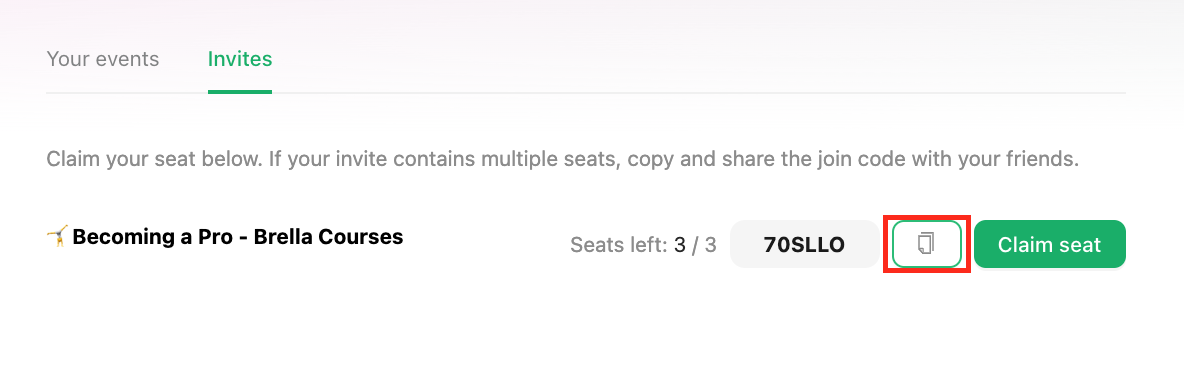Click the gray box showing code 70SLLO

point(804,244)
